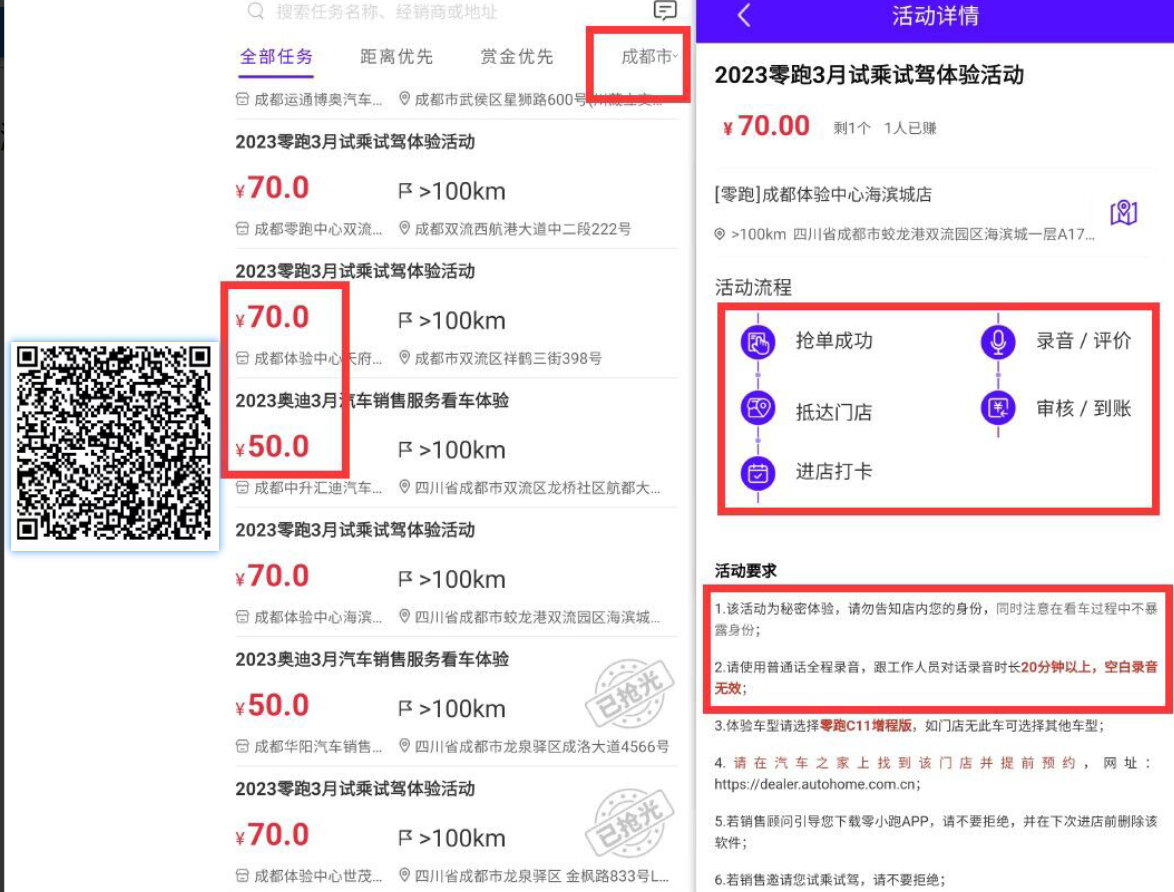Click the ¥70.00 reward amount in details
This screenshot has width=1174, height=892.
click(x=766, y=126)
